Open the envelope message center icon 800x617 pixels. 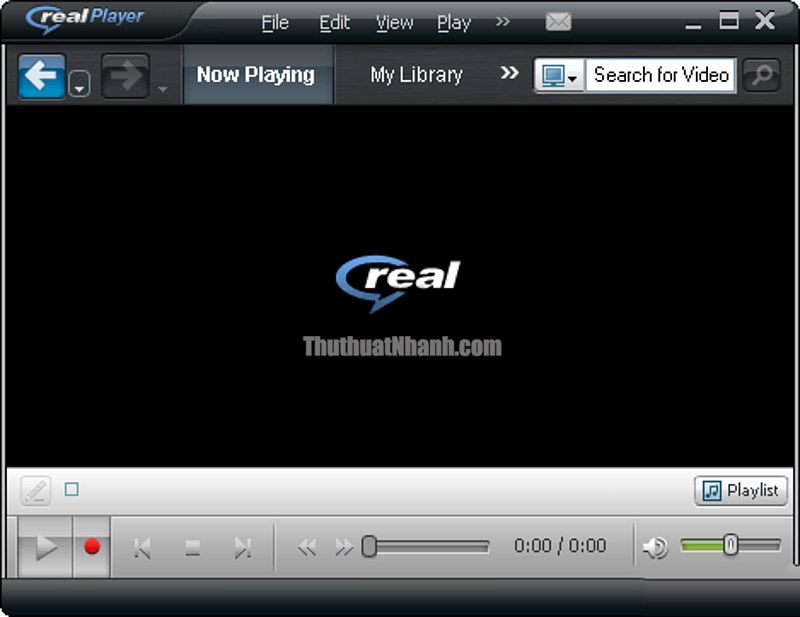tap(558, 22)
